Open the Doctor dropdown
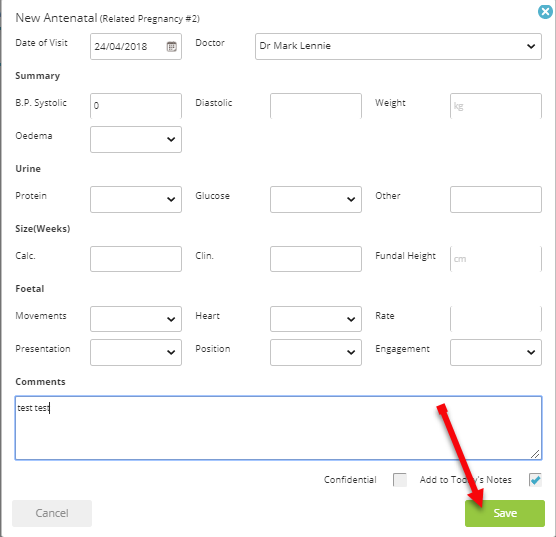556x537 pixels. pos(398,46)
